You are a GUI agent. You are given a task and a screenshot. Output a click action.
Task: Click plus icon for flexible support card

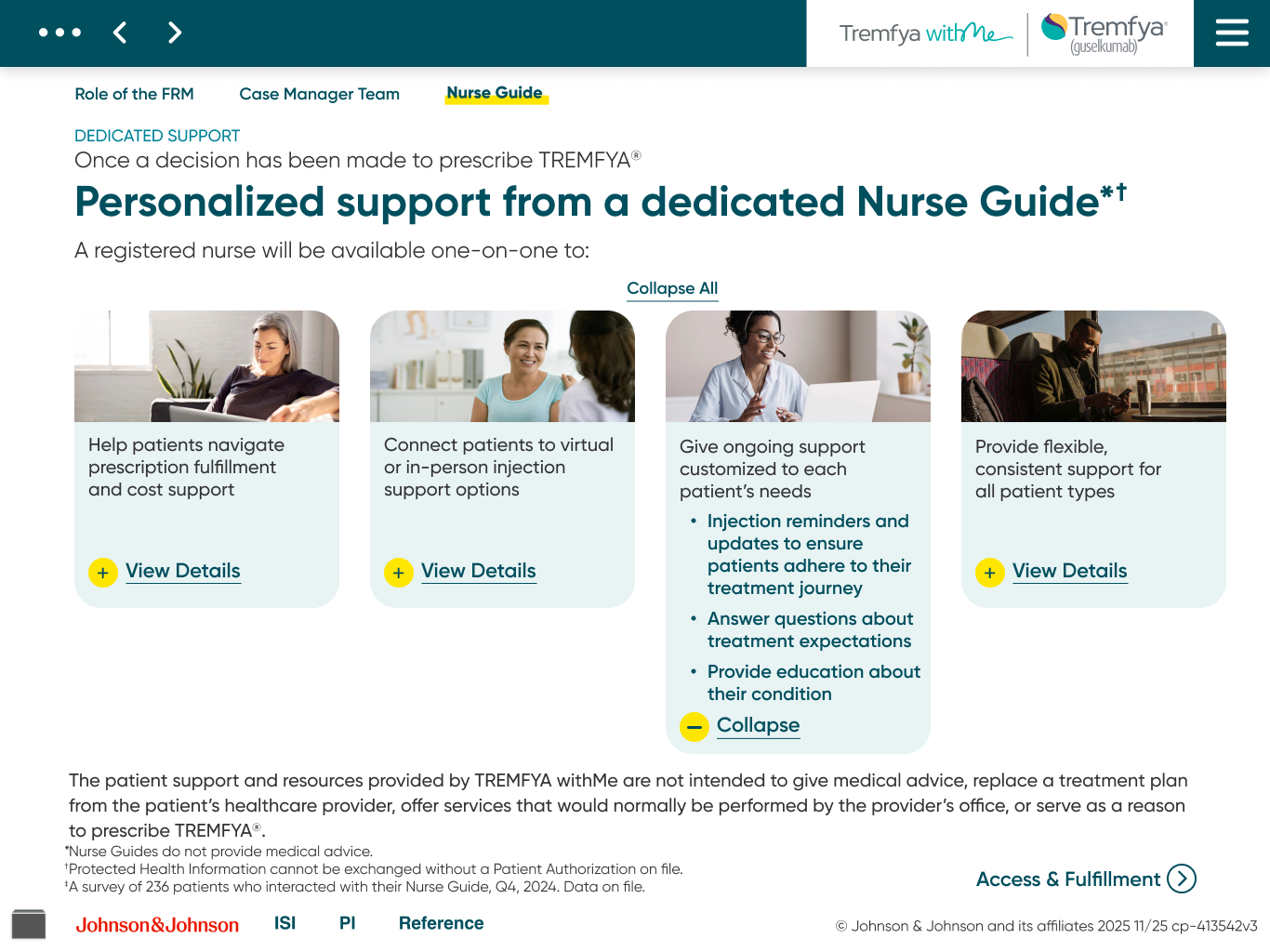(990, 573)
